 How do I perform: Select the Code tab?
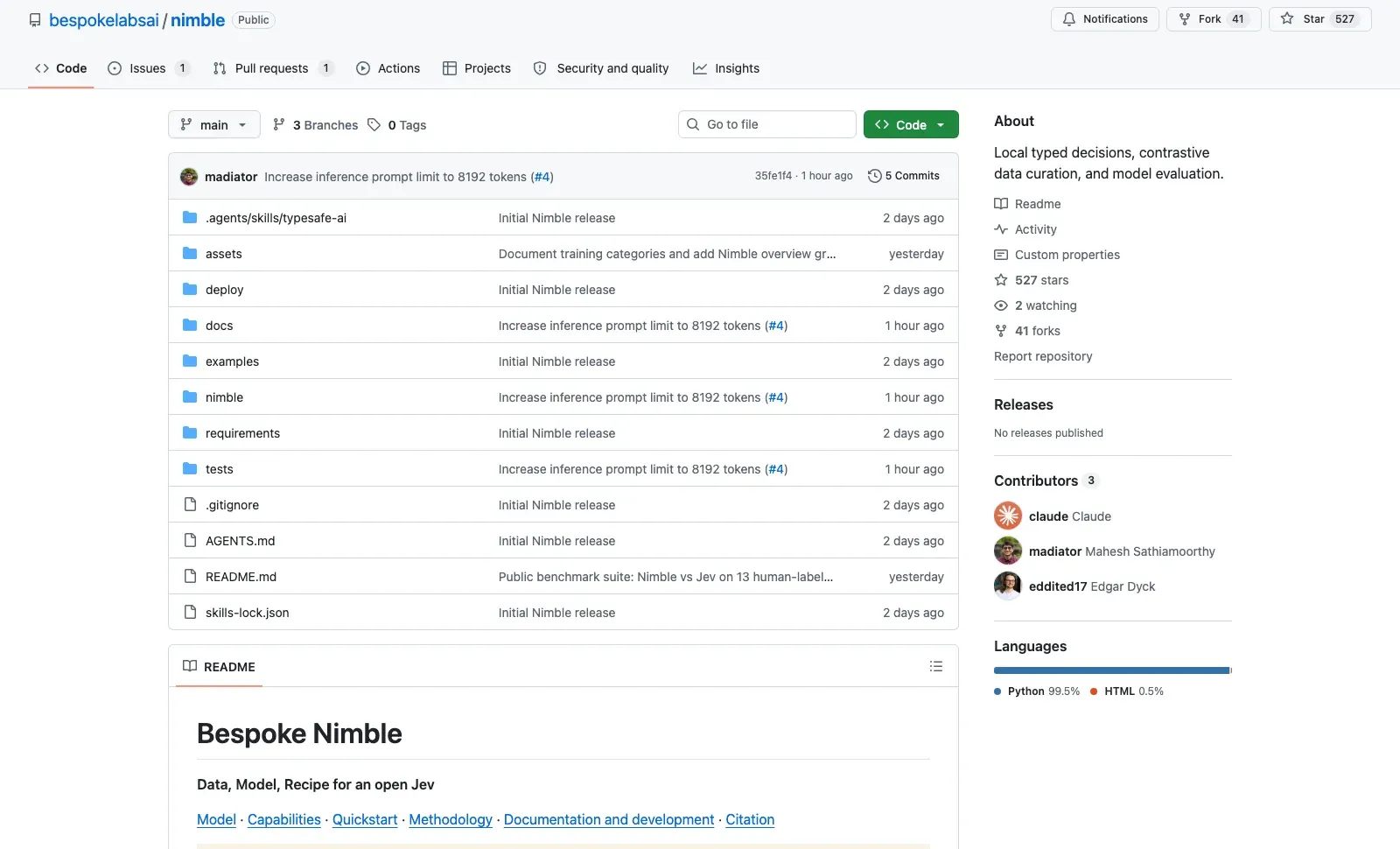(x=61, y=68)
